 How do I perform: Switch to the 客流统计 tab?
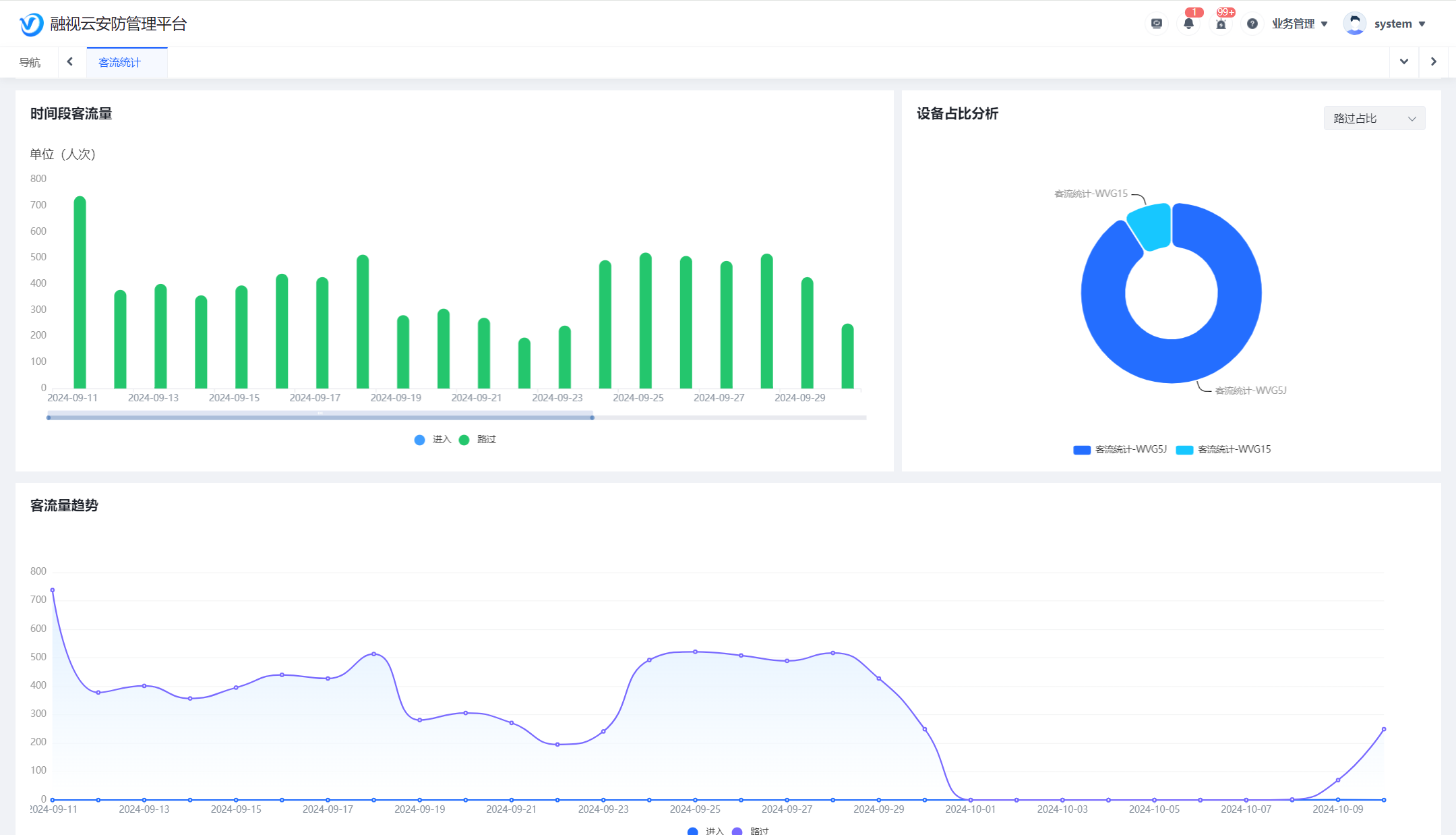120,63
